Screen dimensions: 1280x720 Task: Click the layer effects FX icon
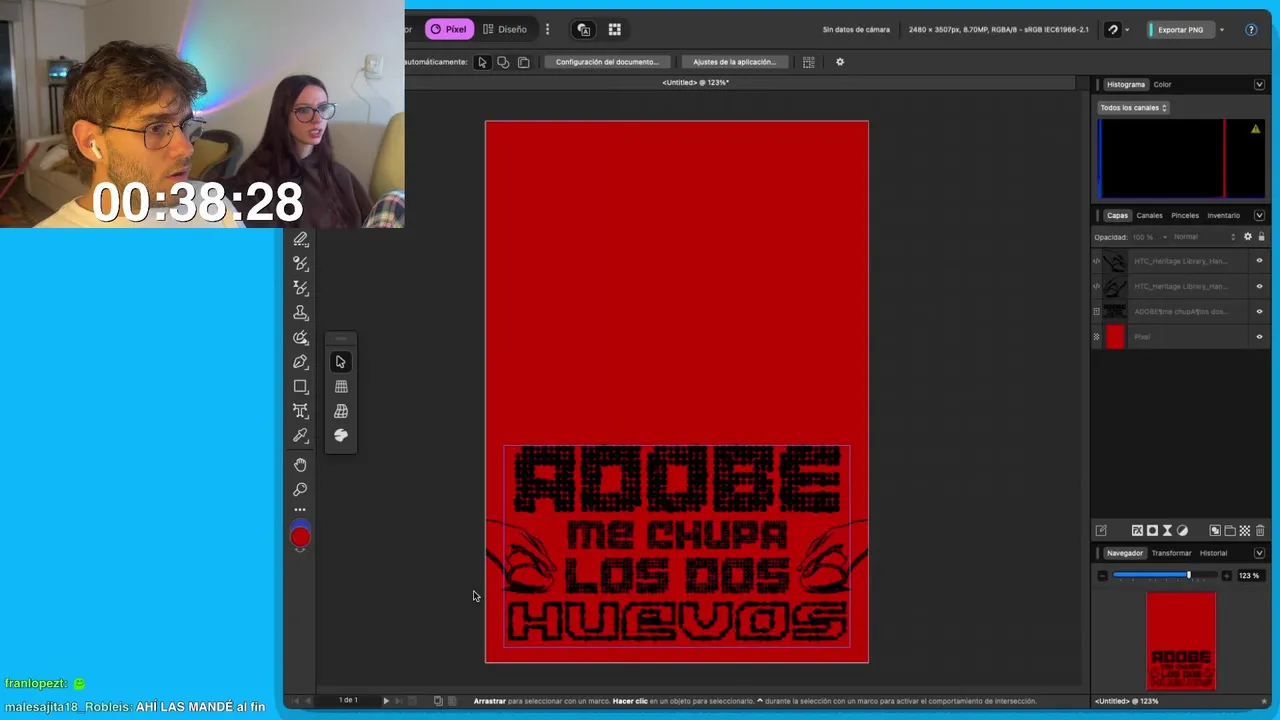(1137, 531)
